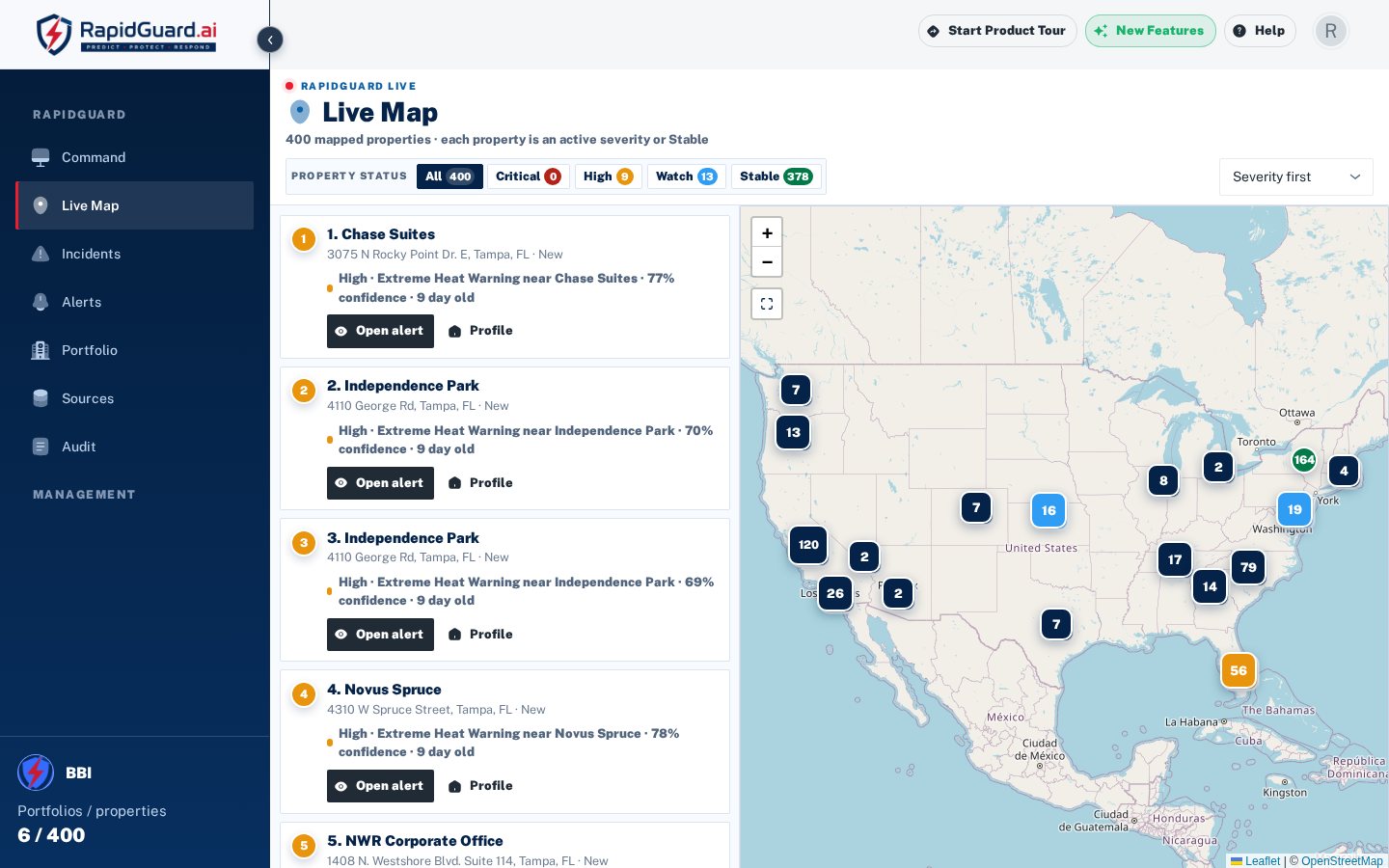The width and height of the screenshot is (1389, 868).
Task: Click the 79 cluster marker
Action: coord(1248,567)
